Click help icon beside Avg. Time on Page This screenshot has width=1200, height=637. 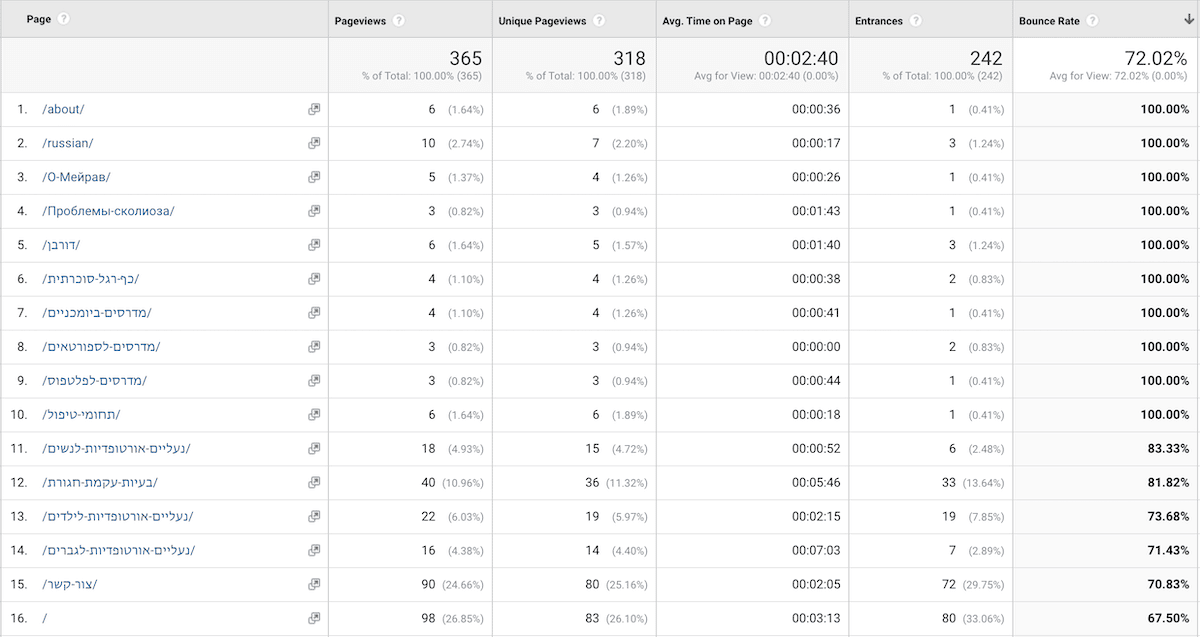pos(764,20)
